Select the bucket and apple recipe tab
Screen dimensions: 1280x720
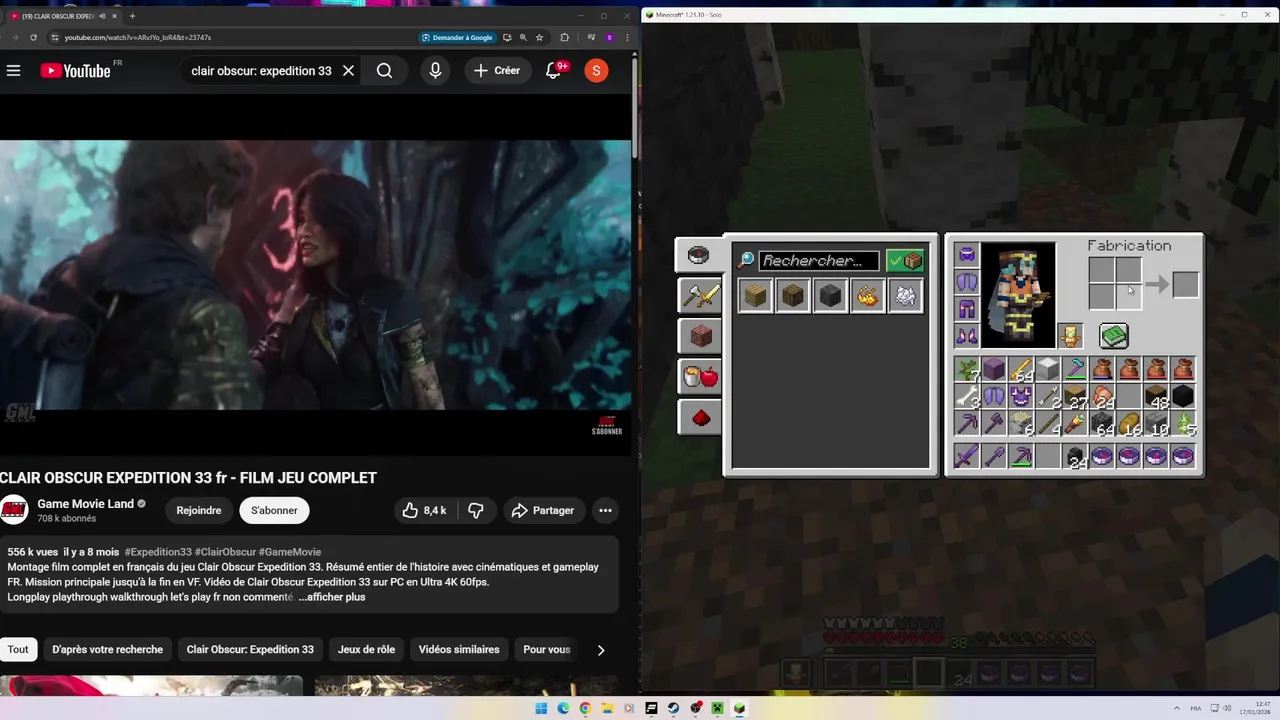point(700,377)
